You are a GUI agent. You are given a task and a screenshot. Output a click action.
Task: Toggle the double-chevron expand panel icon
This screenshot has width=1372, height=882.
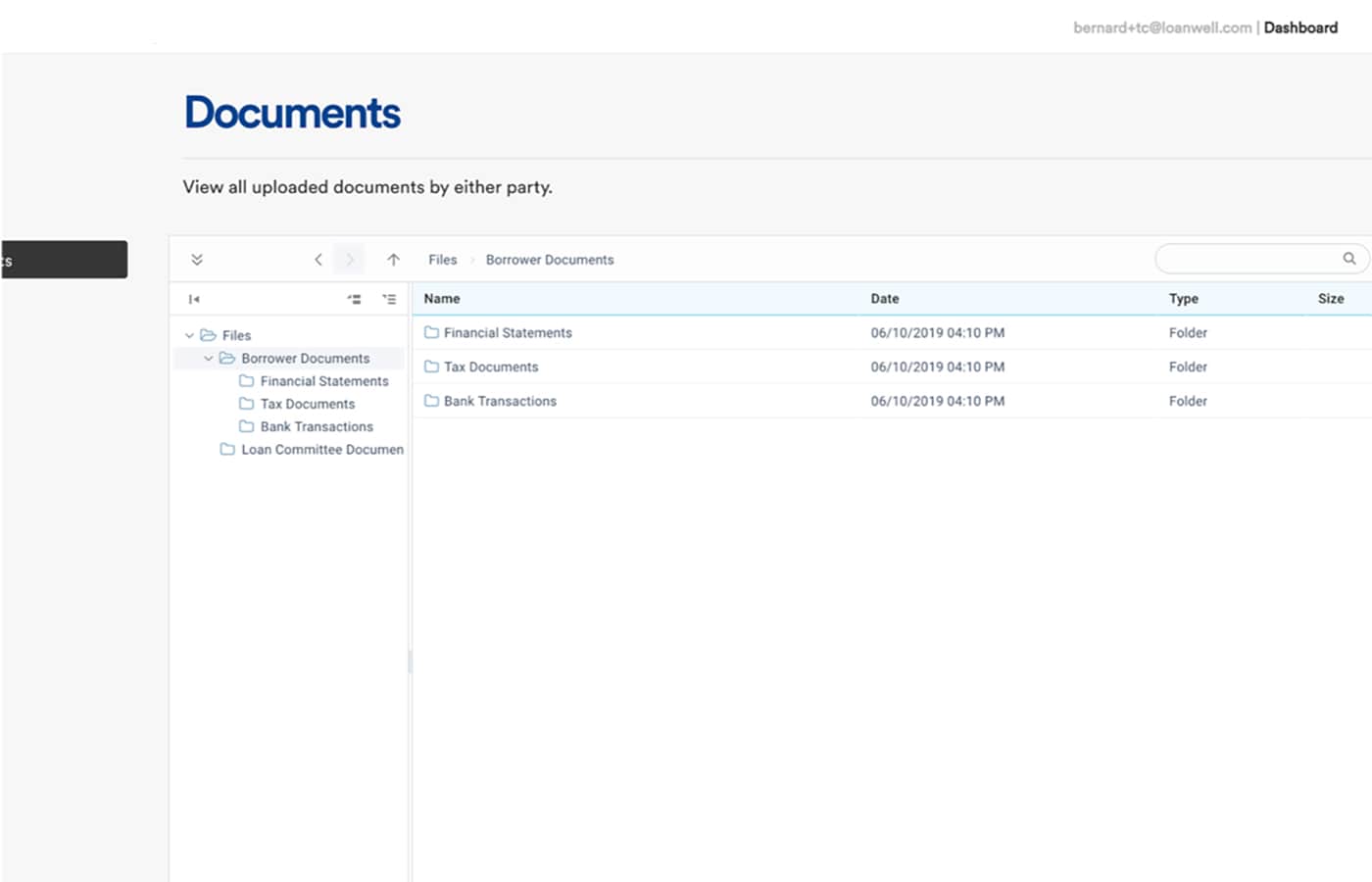click(197, 260)
